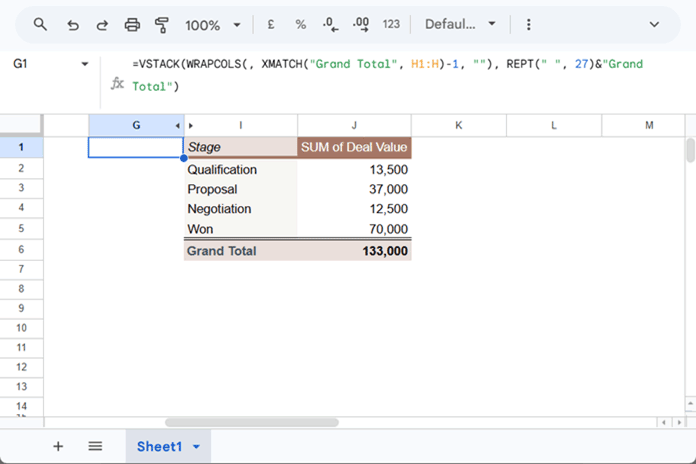The height and width of the screenshot is (464, 696).
Task: Select column G header
Action: pyautogui.click(x=136, y=125)
